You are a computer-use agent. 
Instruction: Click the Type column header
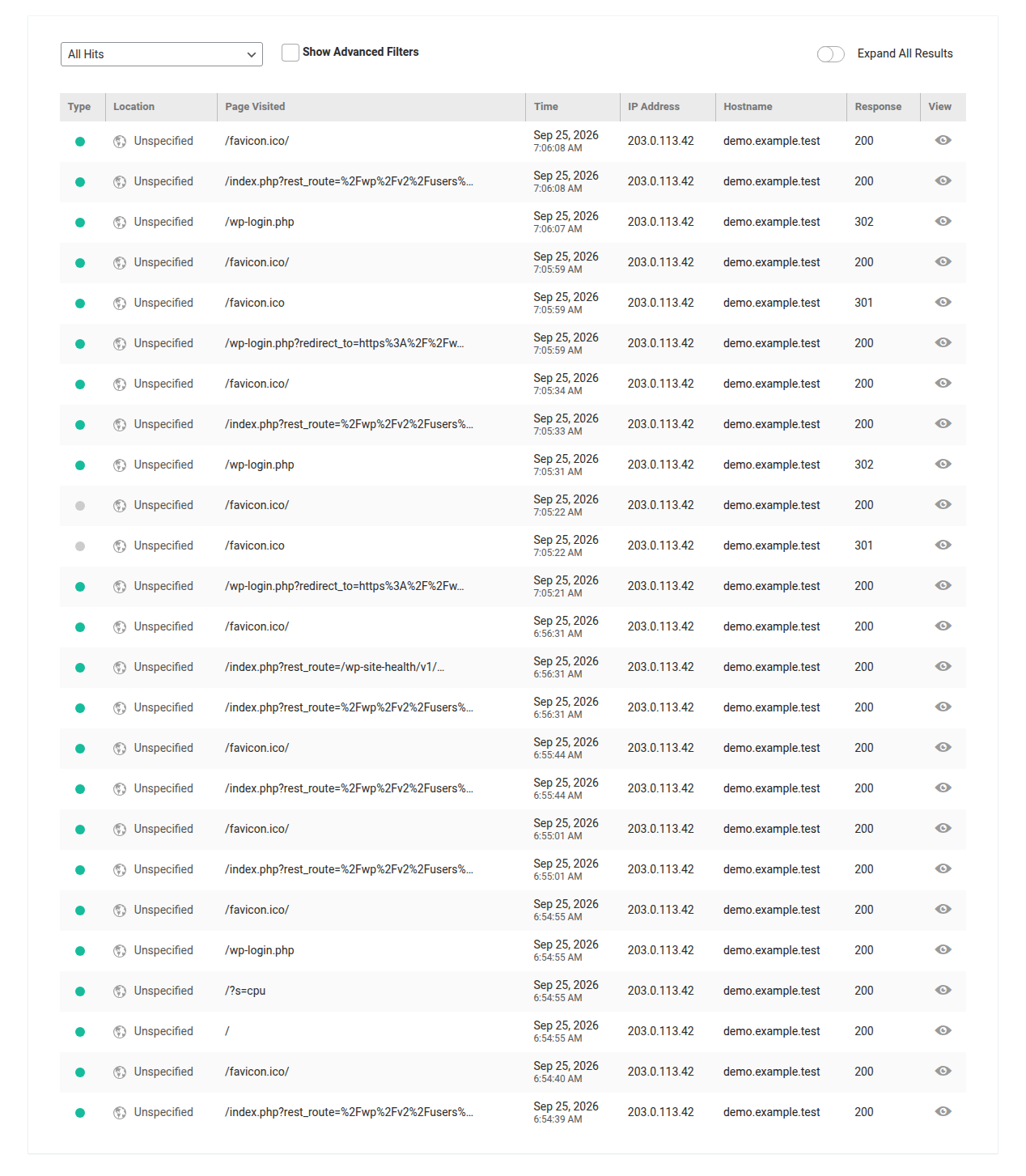click(79, 107)
